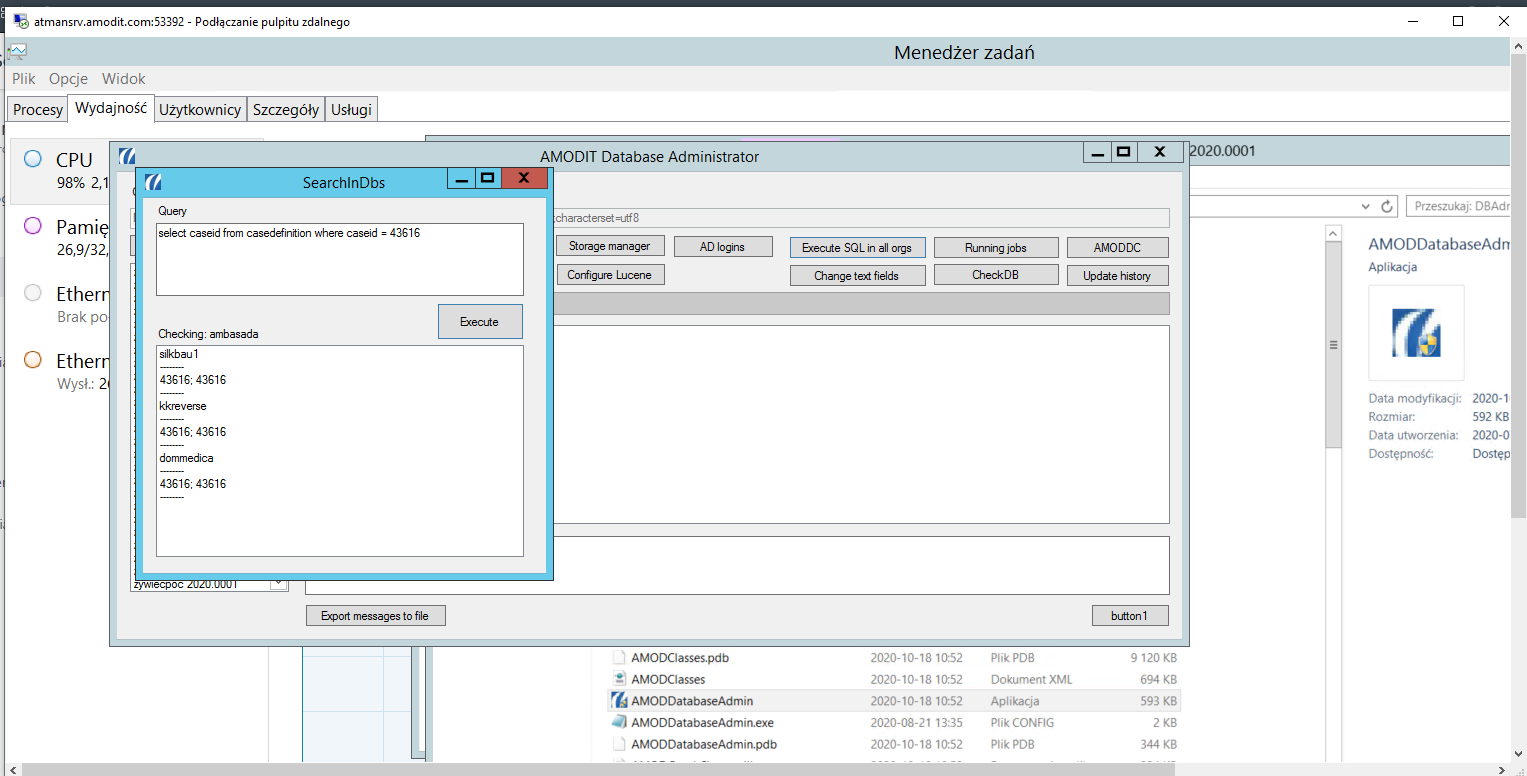Click the Change text fields button
1527x776 pixels.
[x=856, y=275]
